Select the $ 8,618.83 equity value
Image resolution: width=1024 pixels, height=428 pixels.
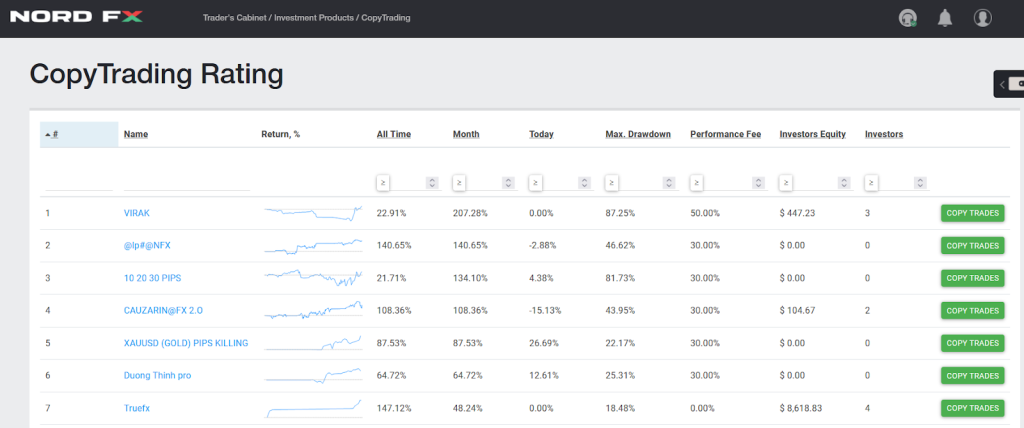[801, 408]
